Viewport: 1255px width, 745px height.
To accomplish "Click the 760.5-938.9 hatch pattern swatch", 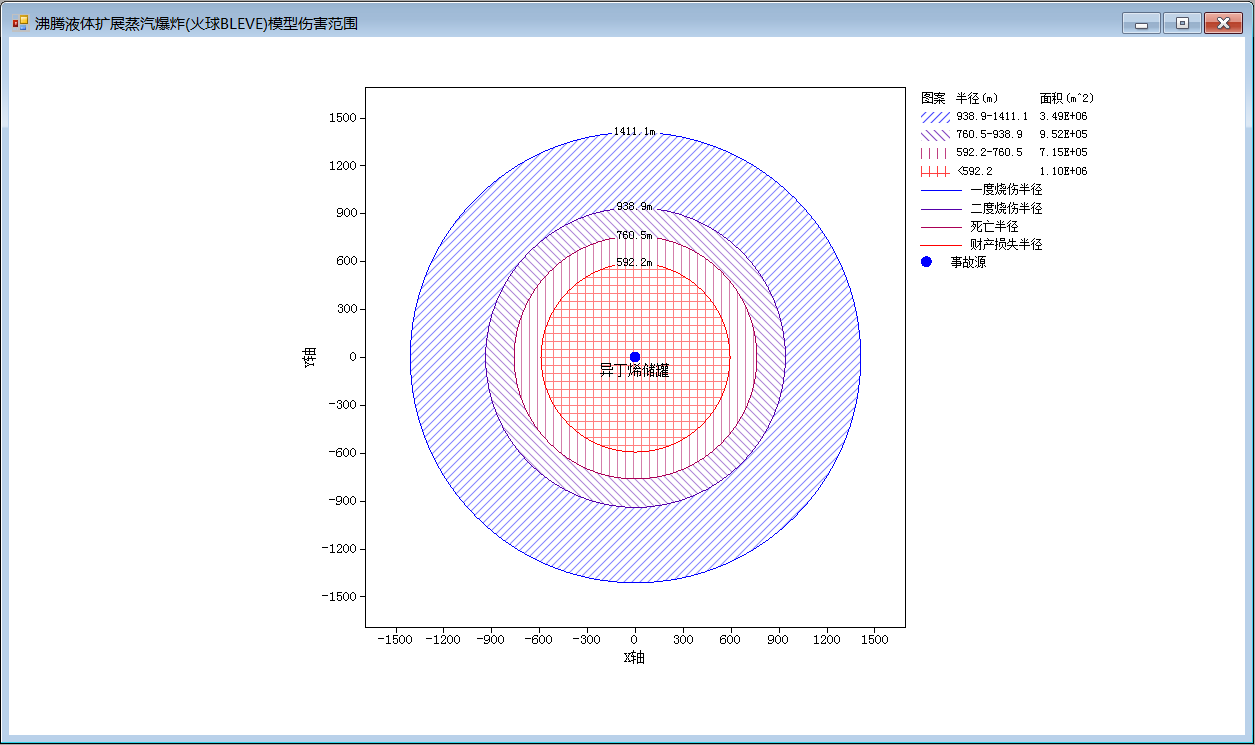I will click(934, 135).
